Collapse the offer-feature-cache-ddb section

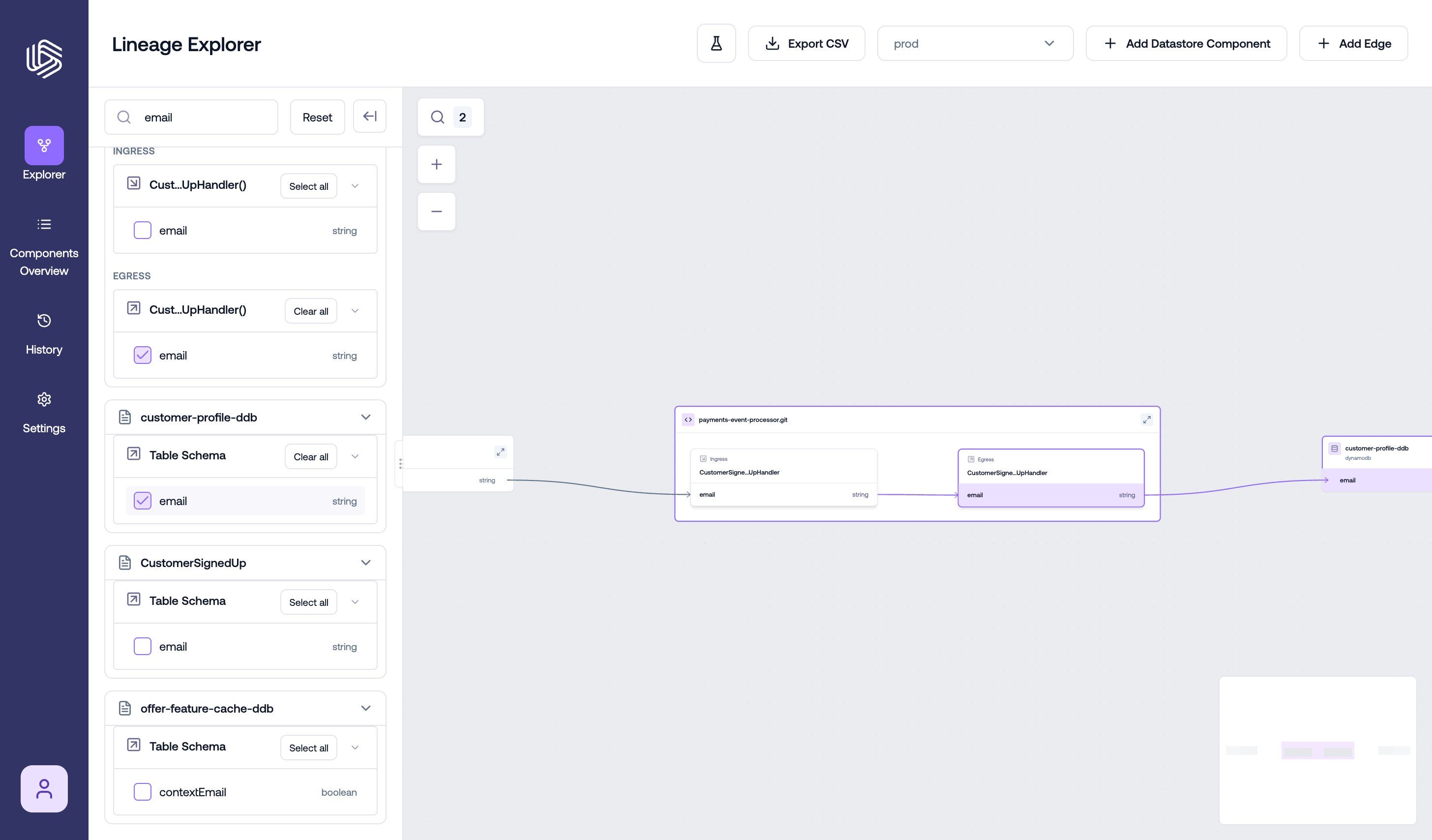(366, 708)
